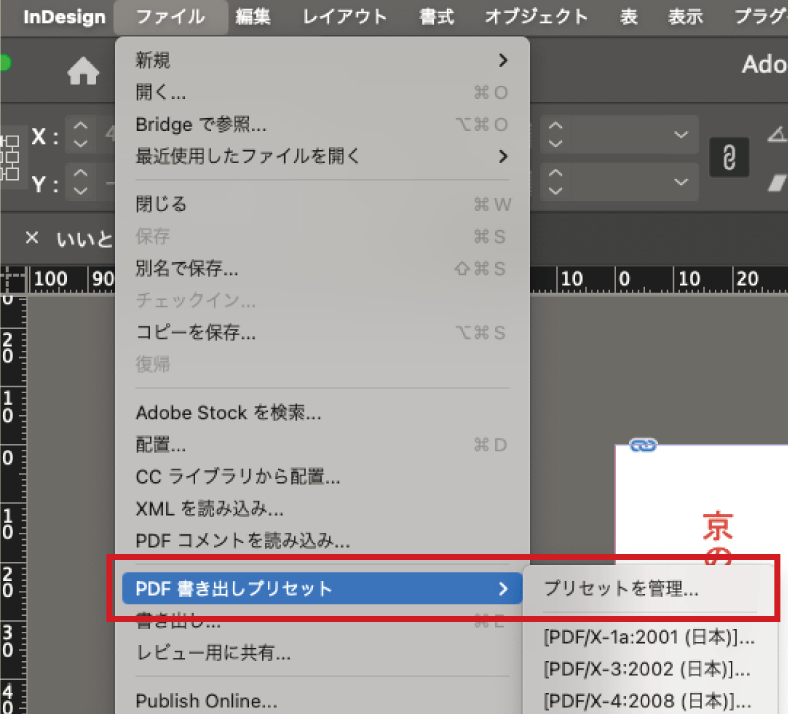Choose 別名で保存...
788x714 pixels.
(322, 269)
